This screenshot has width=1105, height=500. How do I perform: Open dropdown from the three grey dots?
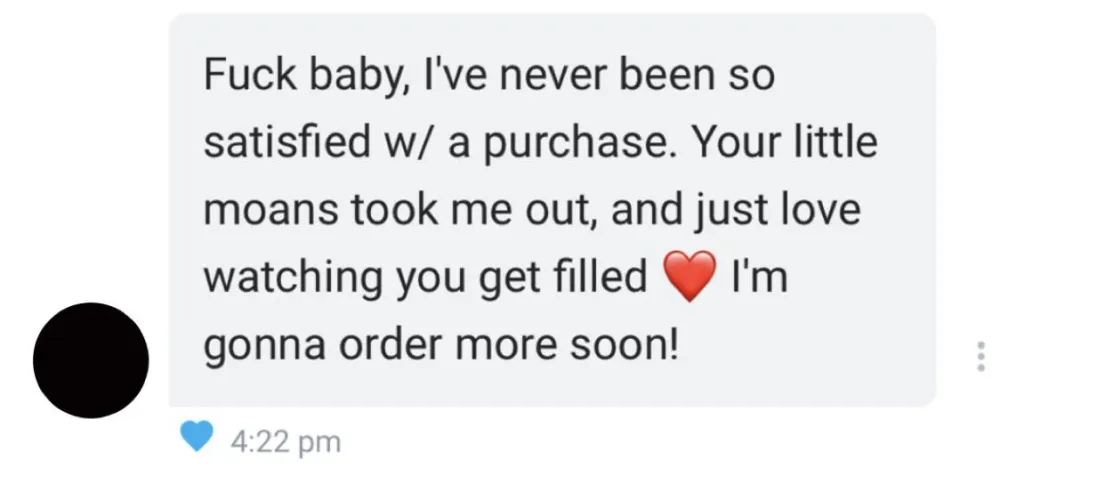(980, 356)
